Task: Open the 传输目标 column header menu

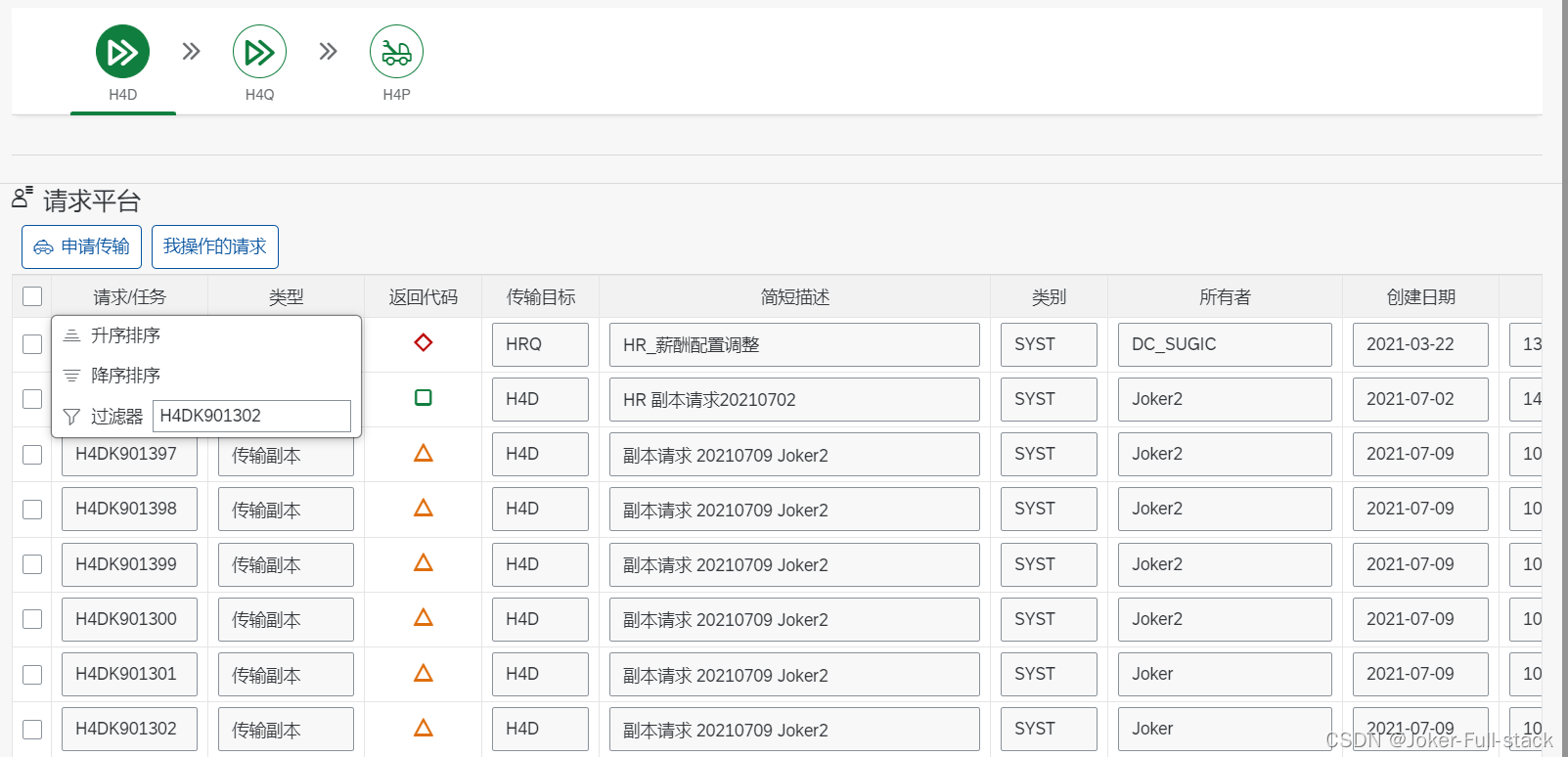Action: (x=541, y=296)
